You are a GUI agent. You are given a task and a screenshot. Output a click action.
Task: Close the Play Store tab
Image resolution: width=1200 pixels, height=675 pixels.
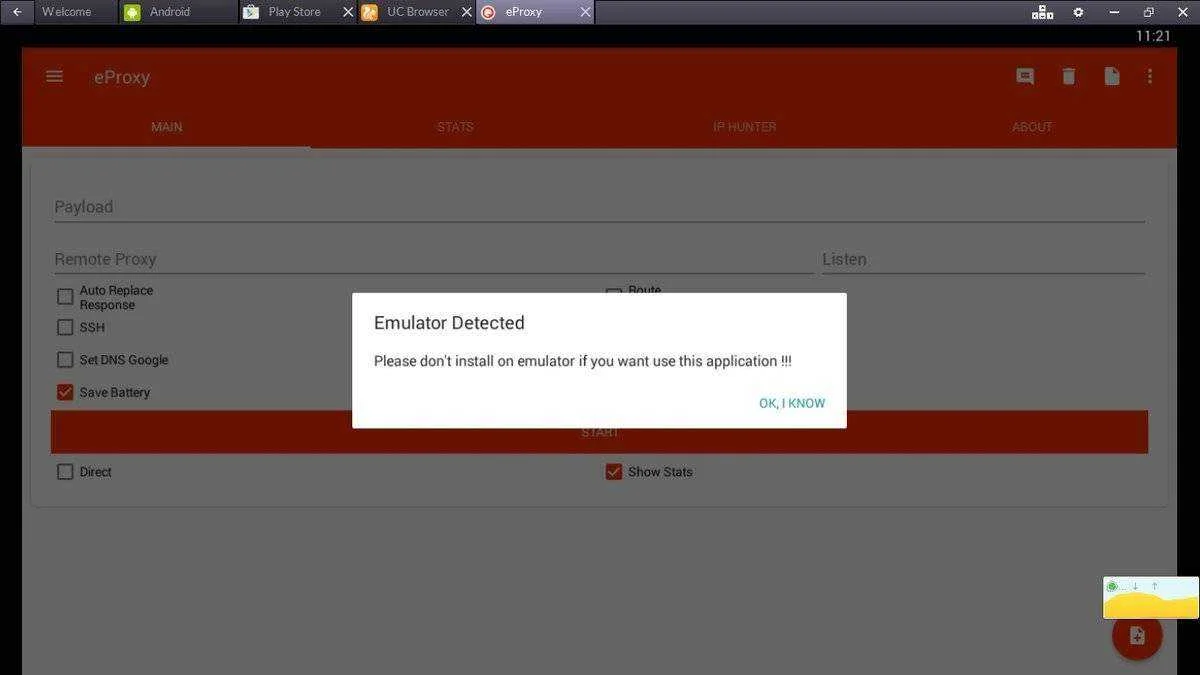[348, 12]
